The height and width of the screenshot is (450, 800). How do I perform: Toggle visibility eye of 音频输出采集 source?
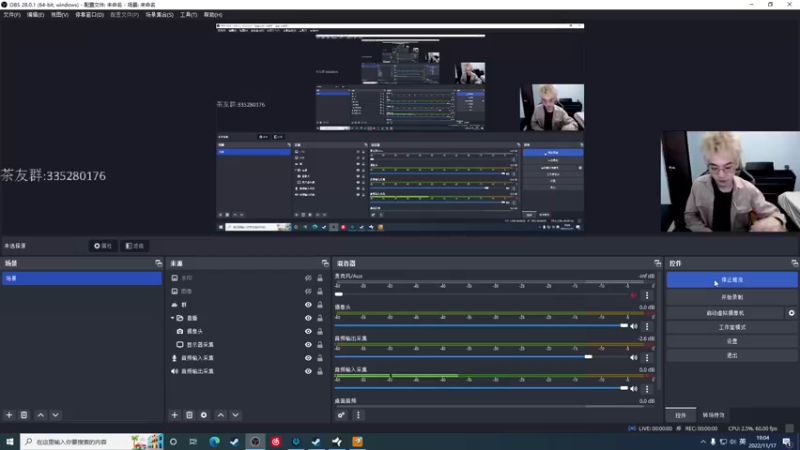click(308, 371)
